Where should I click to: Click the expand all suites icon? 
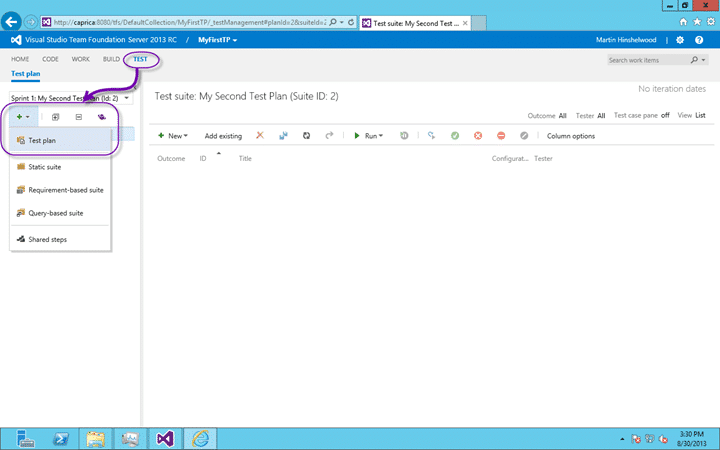(x=56, y=117)
